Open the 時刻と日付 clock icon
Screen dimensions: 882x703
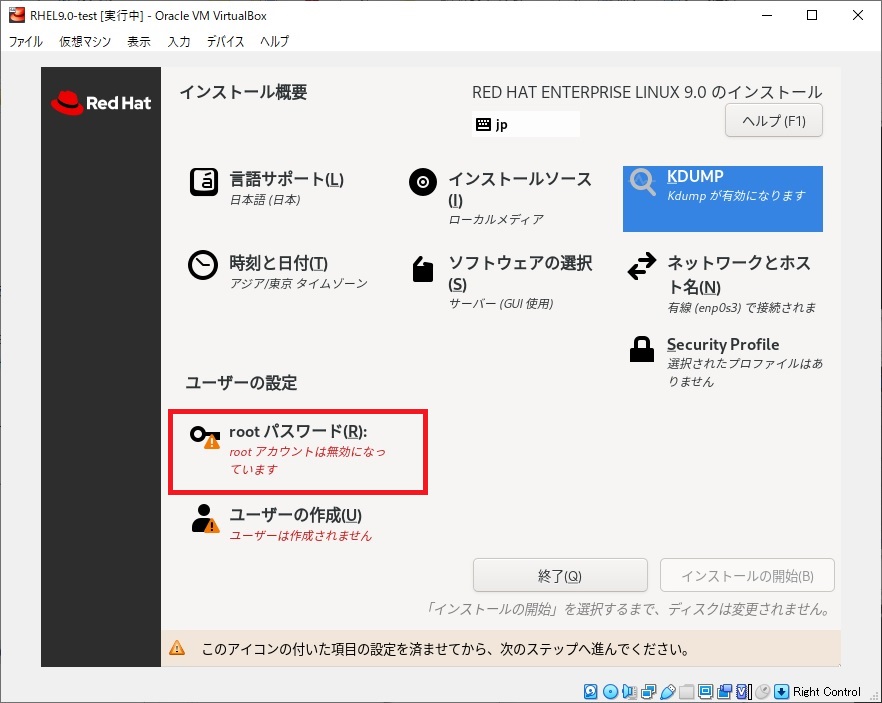click(x=202, y=265)
